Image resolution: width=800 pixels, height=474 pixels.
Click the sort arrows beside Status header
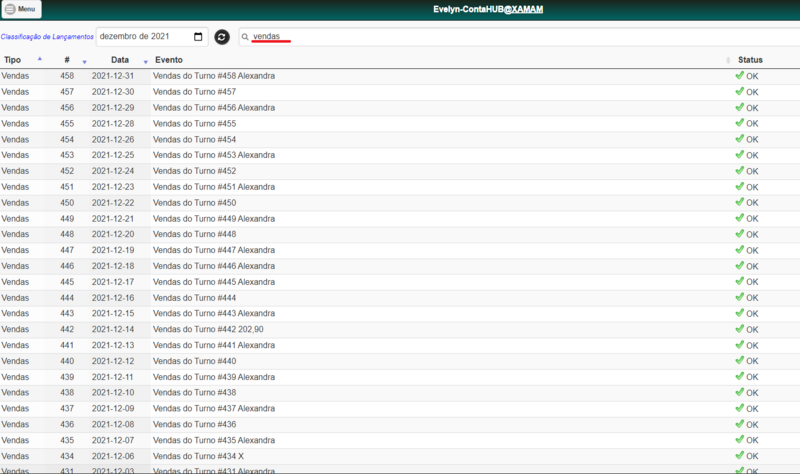tap(728, 60)
